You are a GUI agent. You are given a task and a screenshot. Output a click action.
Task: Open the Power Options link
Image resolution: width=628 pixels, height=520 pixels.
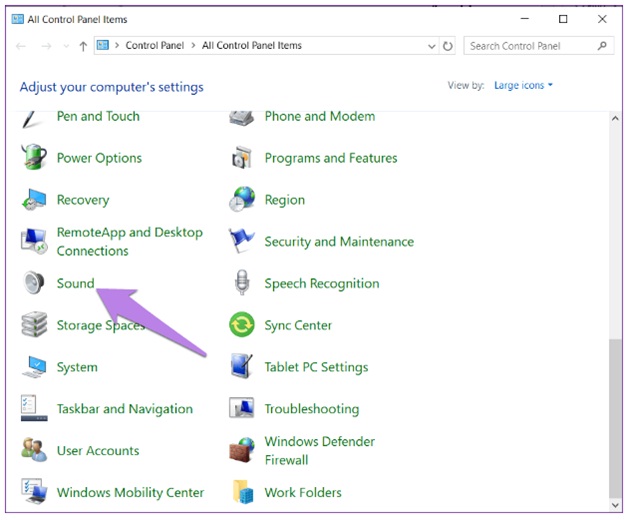click(99, 158)
